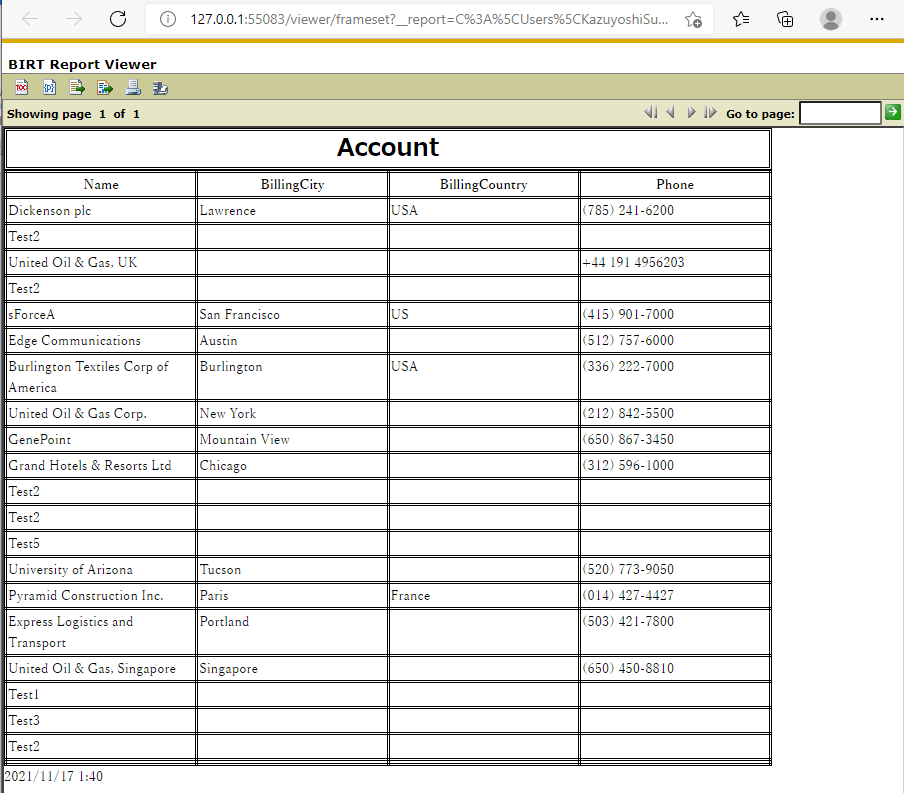Click the Dickenson plc cell
This screenshot has height=793, width=904.
[101, 211]
